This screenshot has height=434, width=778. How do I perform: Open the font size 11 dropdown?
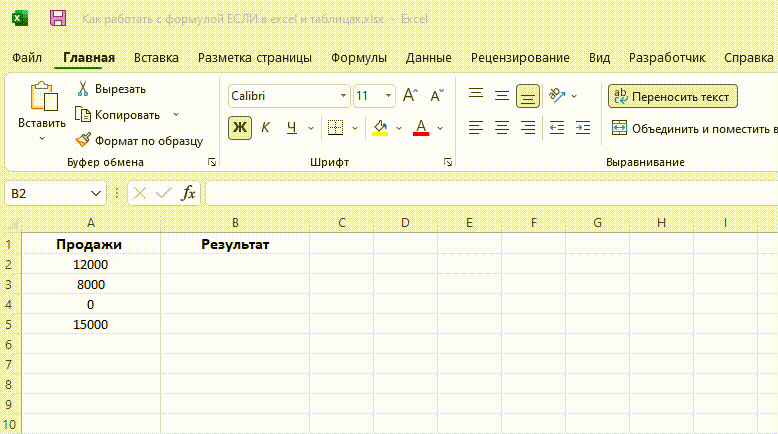388,96
